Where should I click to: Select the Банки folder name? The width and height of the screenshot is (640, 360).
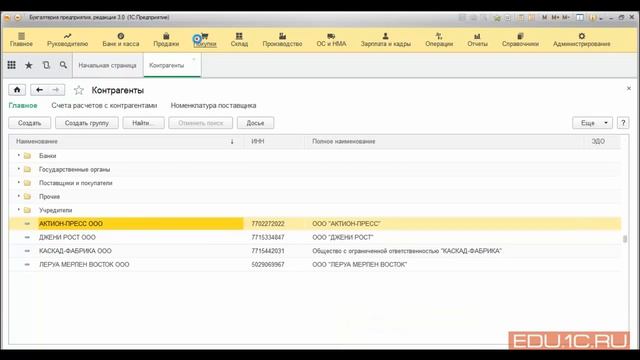(47, 156)
